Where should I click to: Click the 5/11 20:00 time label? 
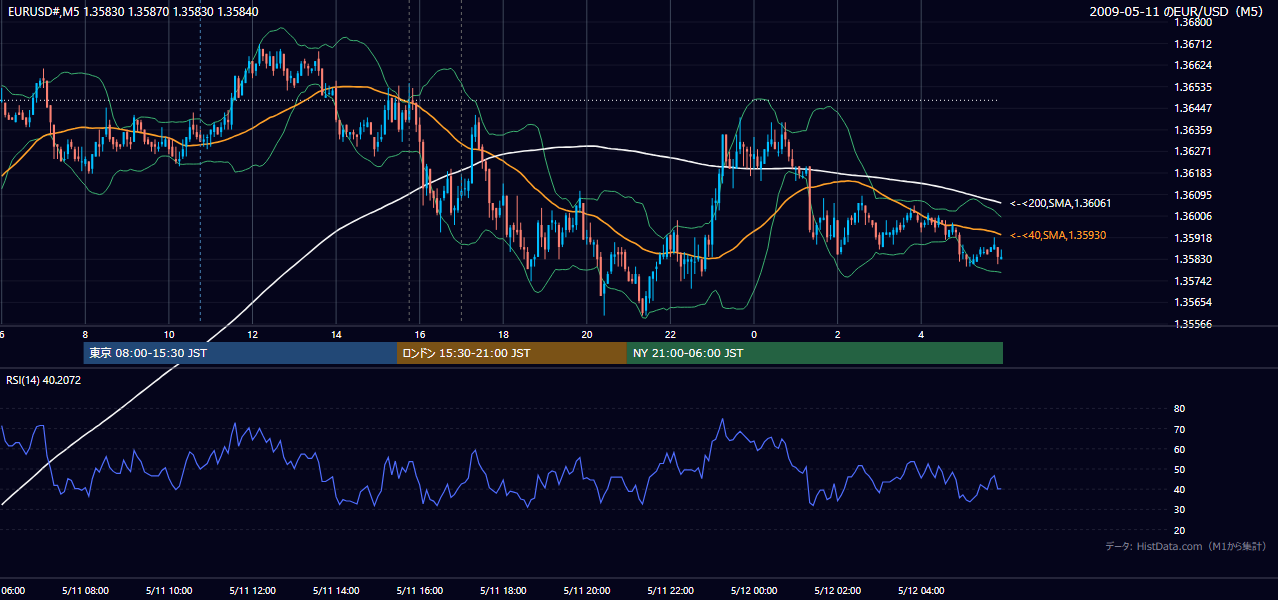pyautogui.click(x=589, y=590)
